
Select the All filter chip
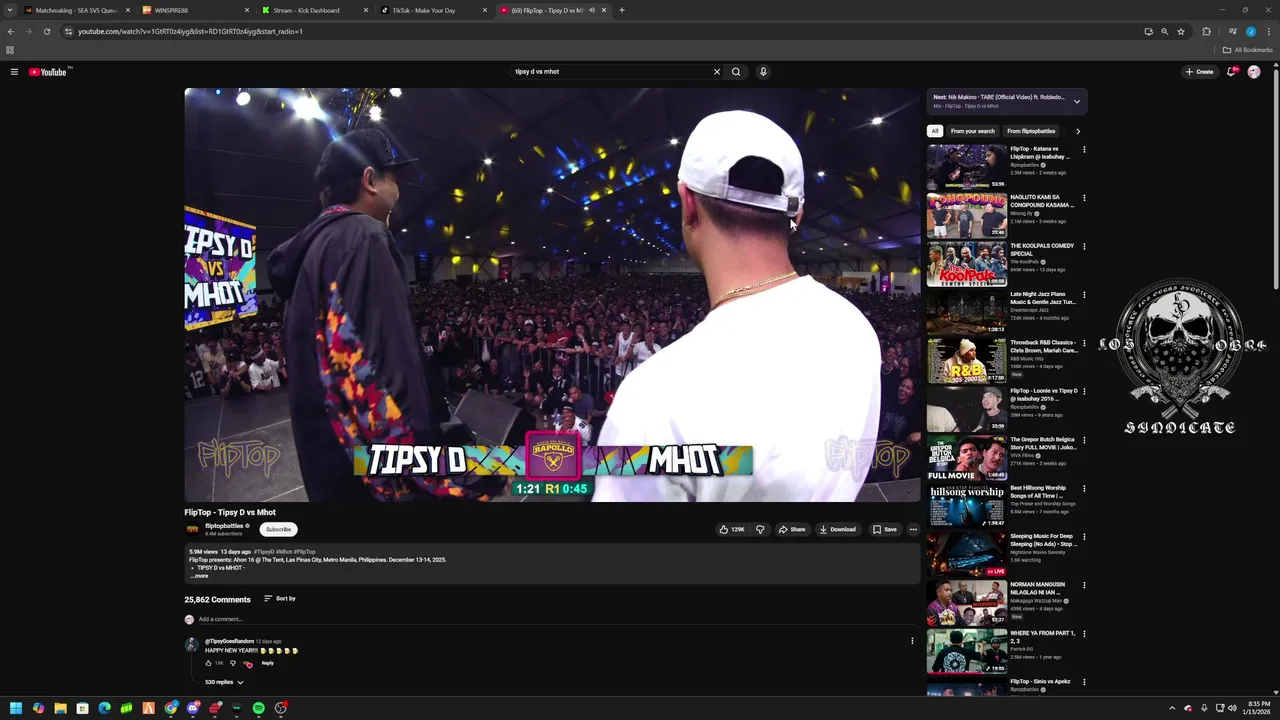935,131
